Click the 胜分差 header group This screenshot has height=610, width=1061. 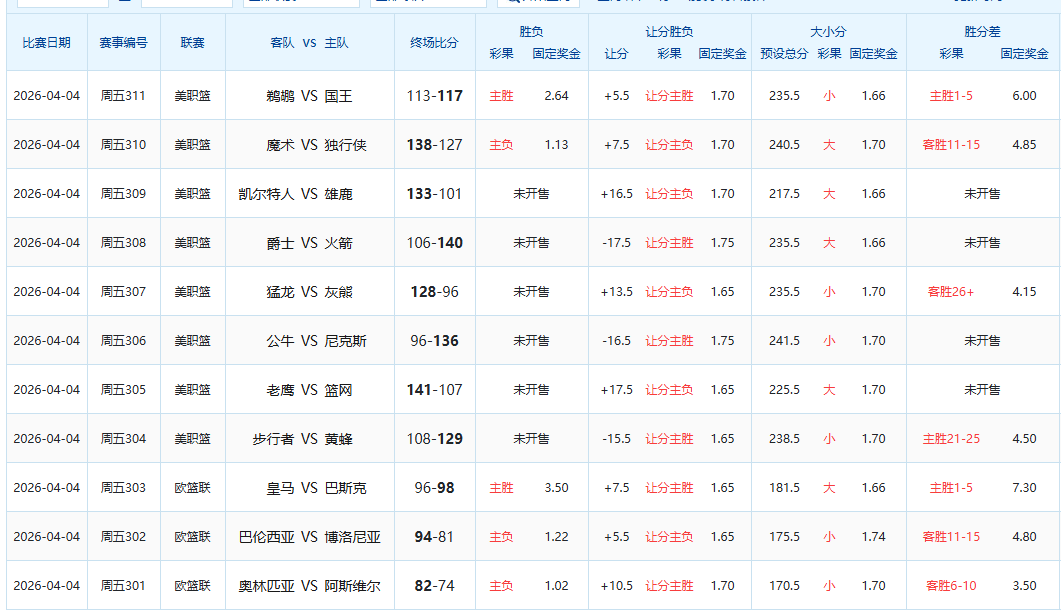coord(982,32)
